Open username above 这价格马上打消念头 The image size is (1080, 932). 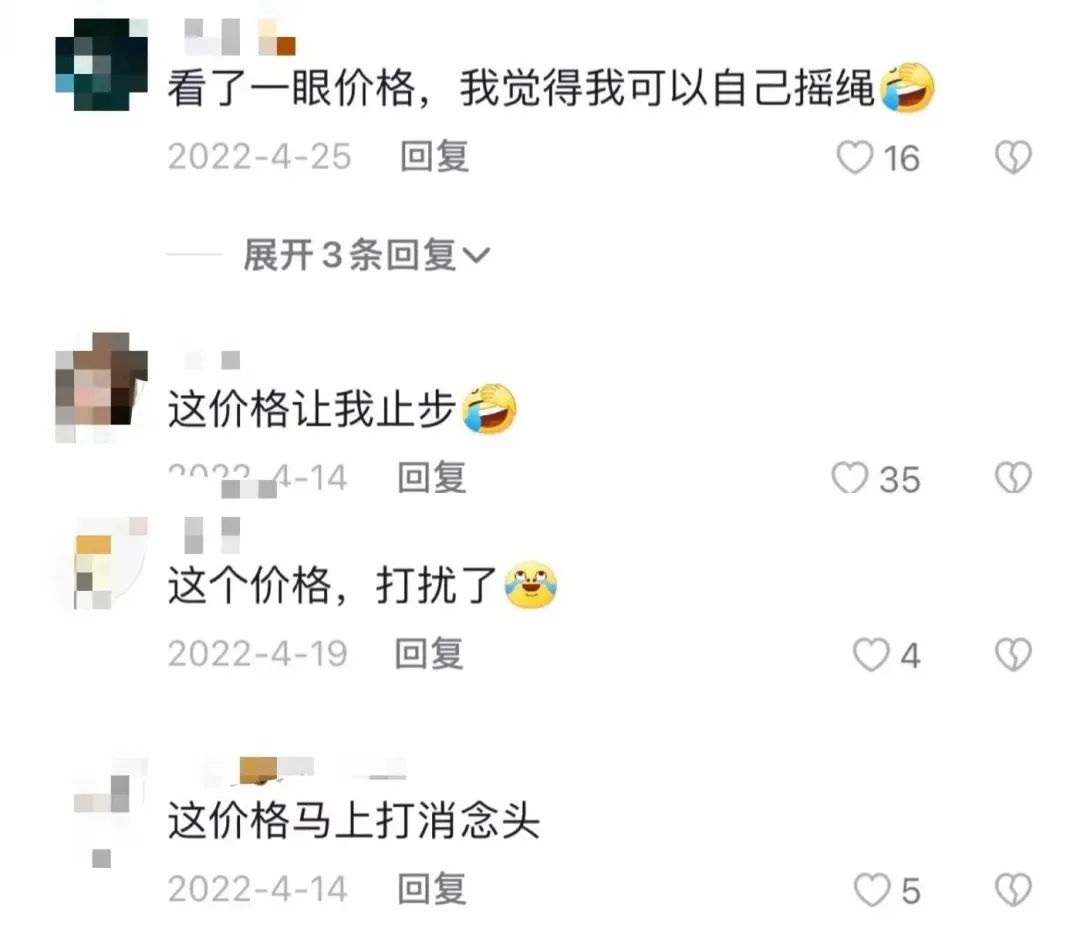[x=303, y=771]
